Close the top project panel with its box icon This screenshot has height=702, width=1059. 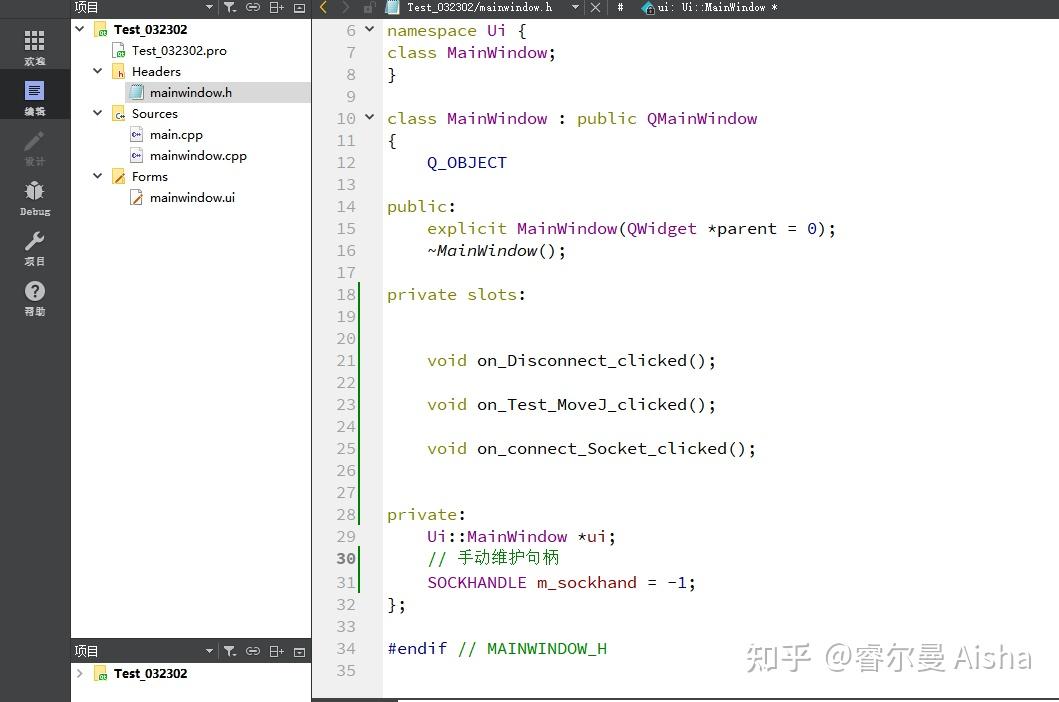pyautogui.click(x=300, y=7)
